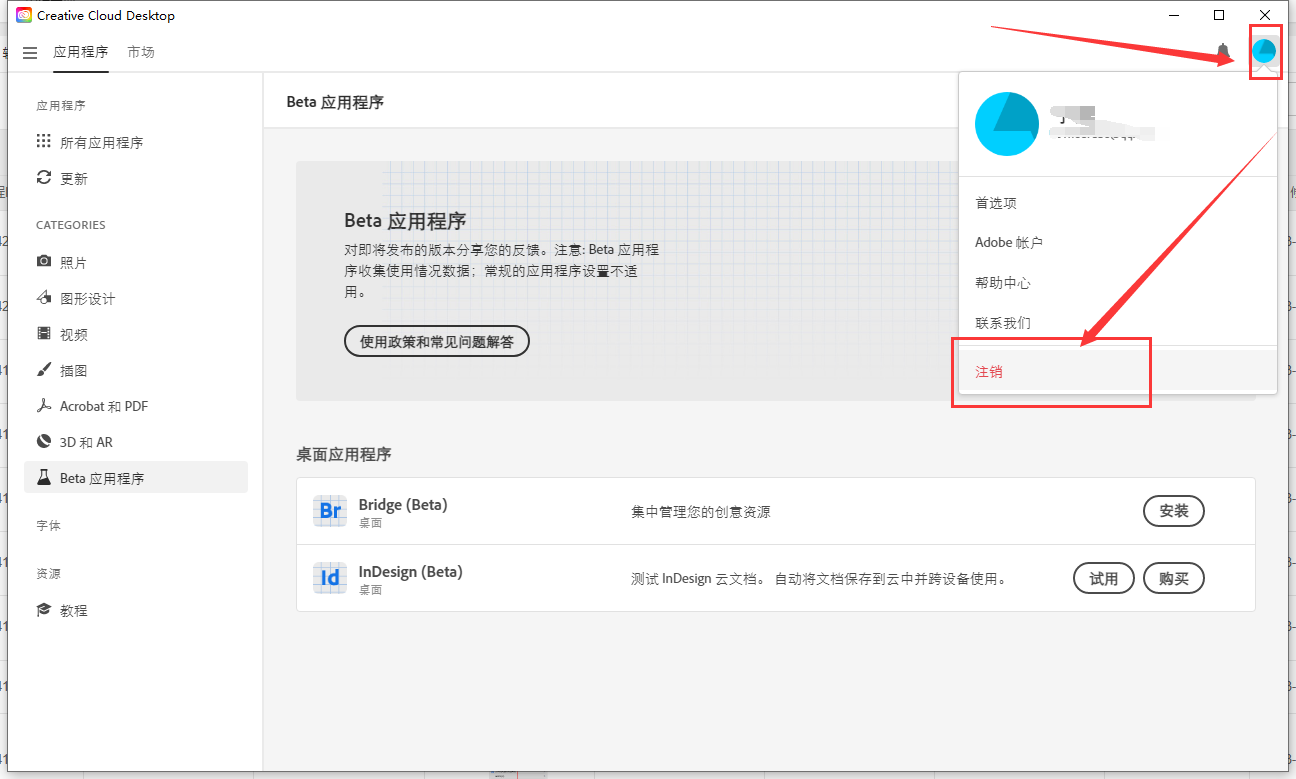Image resolution: width=1296 pixels, height=779 pixels.
Task: Click the Bridge (Beta) title text
Action: tap(403, 505)
